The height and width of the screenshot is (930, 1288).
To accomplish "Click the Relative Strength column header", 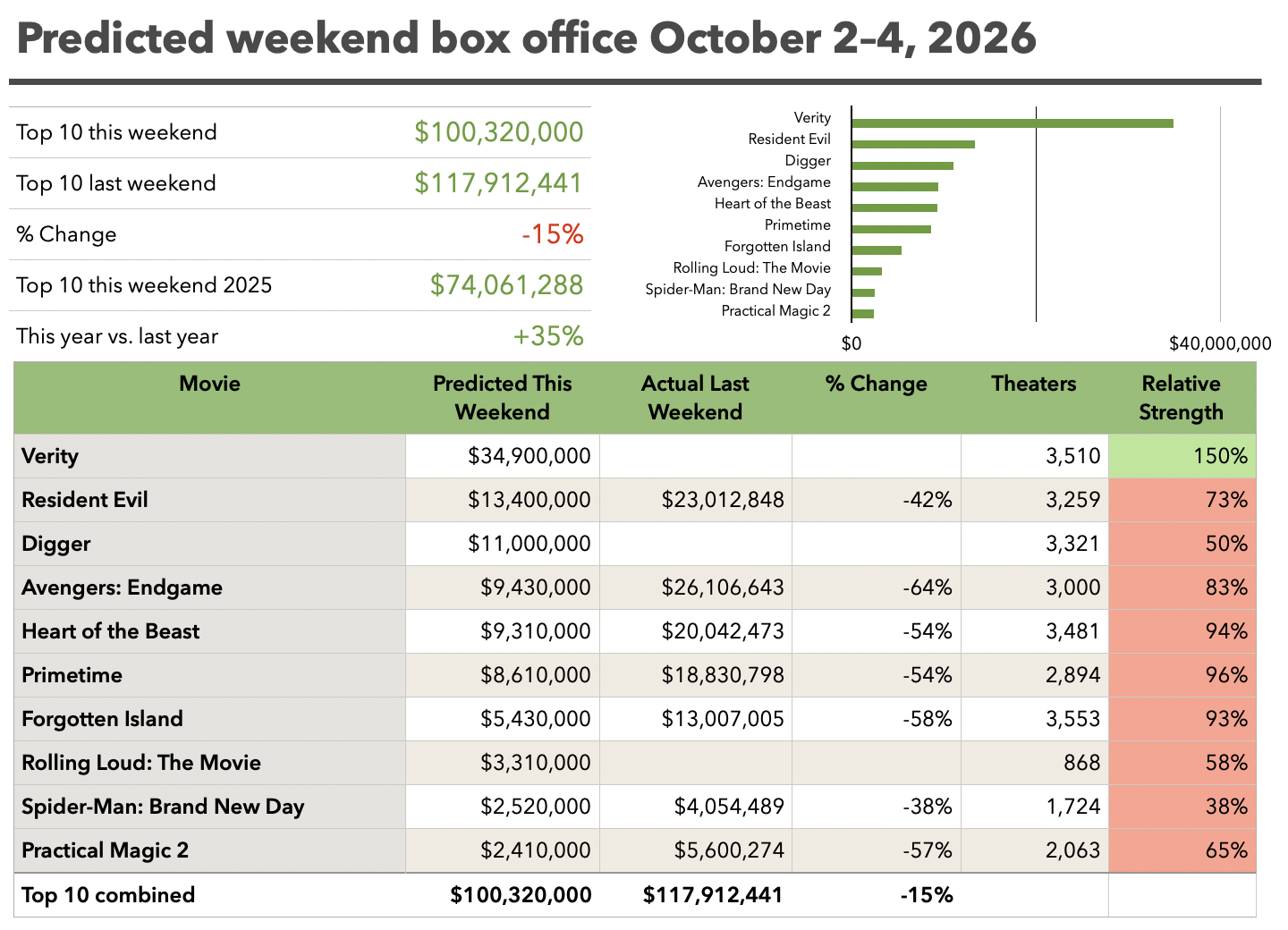I will (1182, 398).
